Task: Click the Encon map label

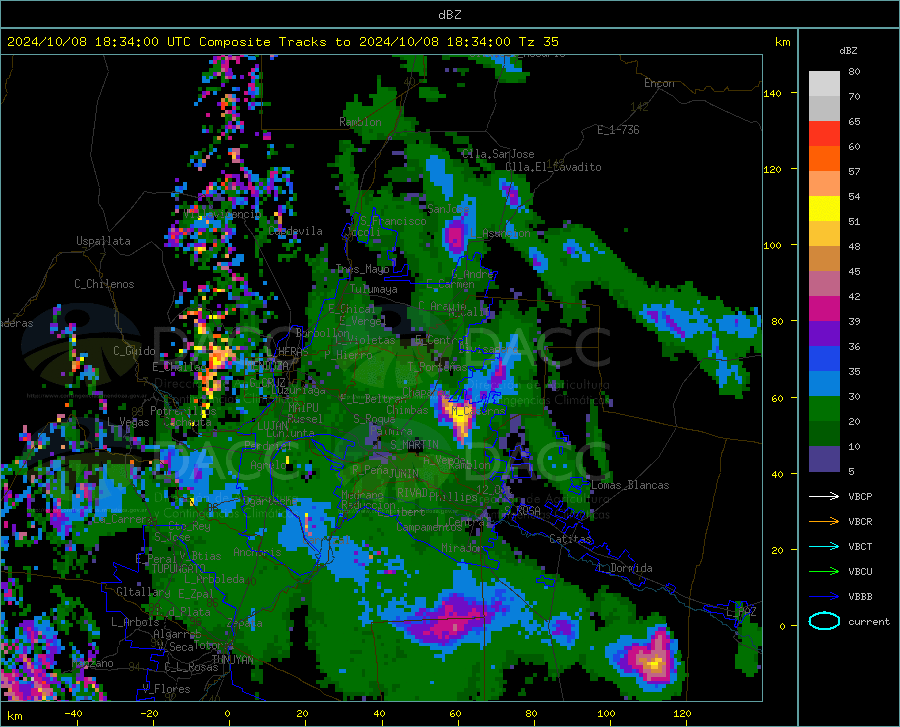Action: click(659, 83)
